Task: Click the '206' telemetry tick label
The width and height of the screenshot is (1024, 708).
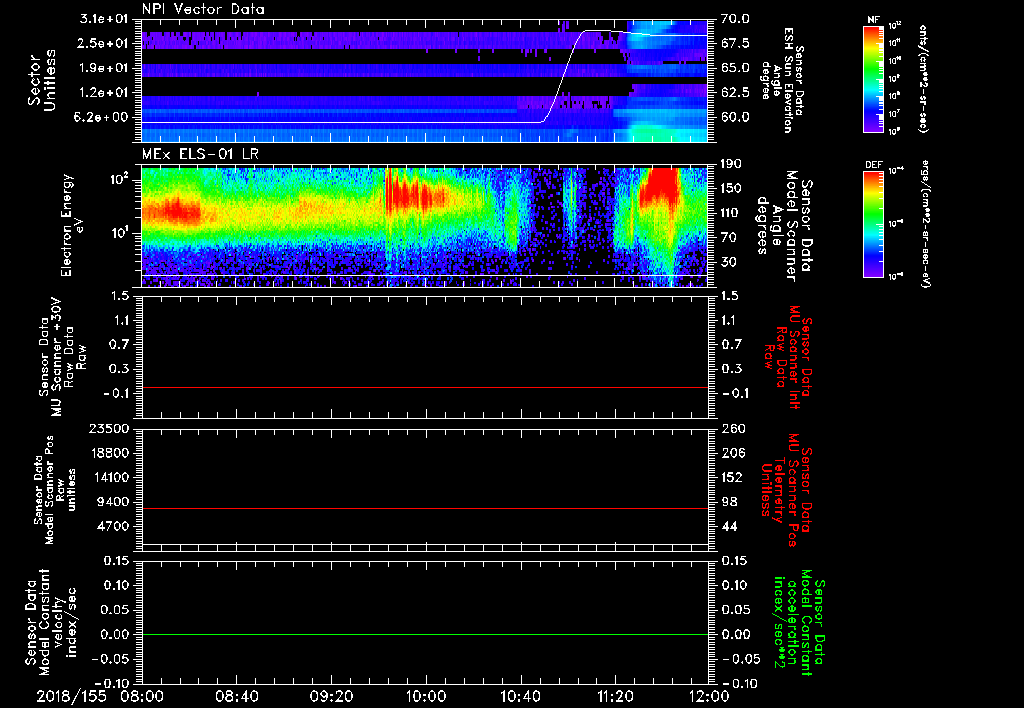Action: click(x=731, y=453)
